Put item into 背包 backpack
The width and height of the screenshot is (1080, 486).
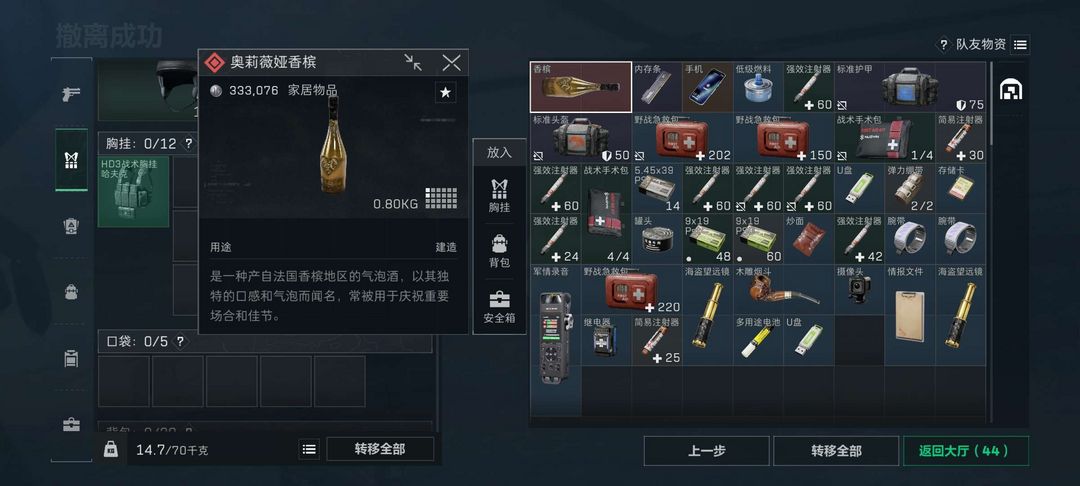point(499,251)
